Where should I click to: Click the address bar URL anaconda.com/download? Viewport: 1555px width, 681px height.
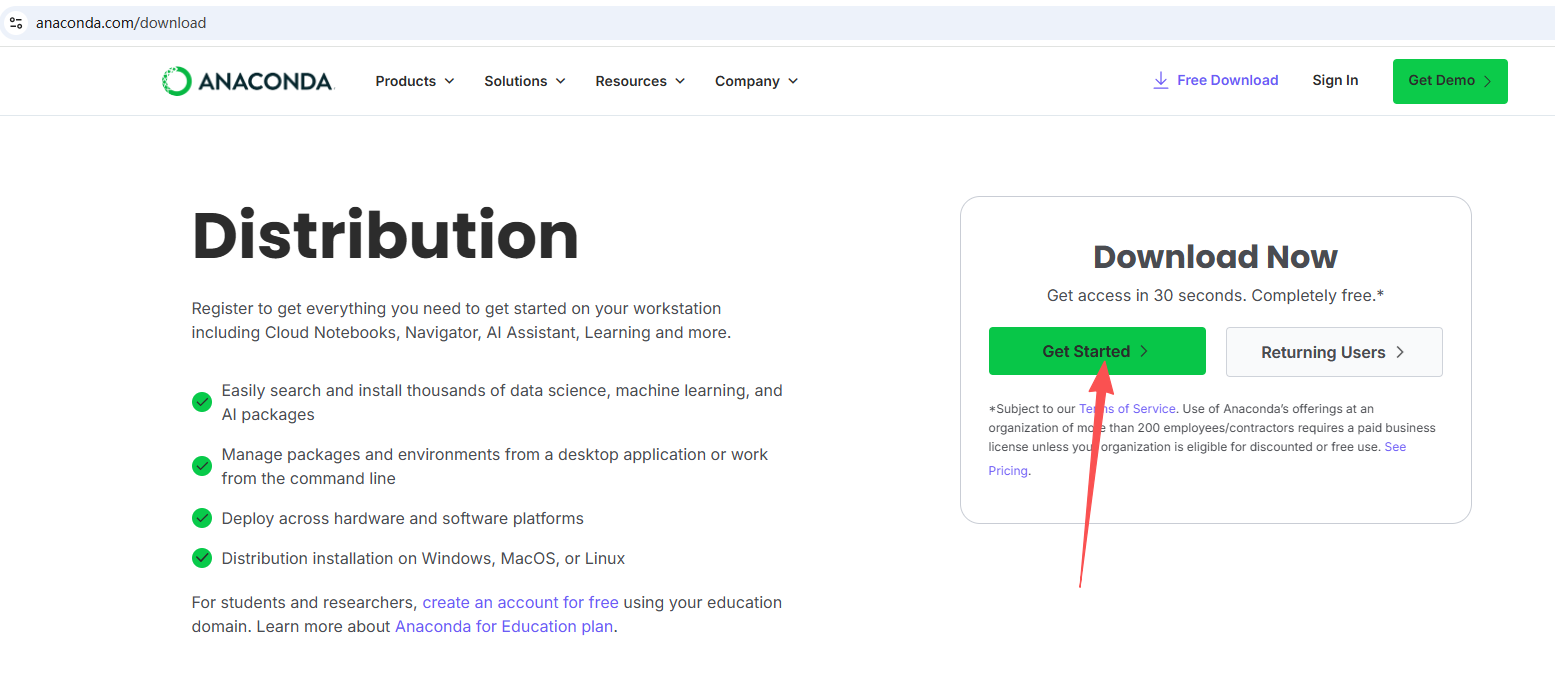[121, 22]
